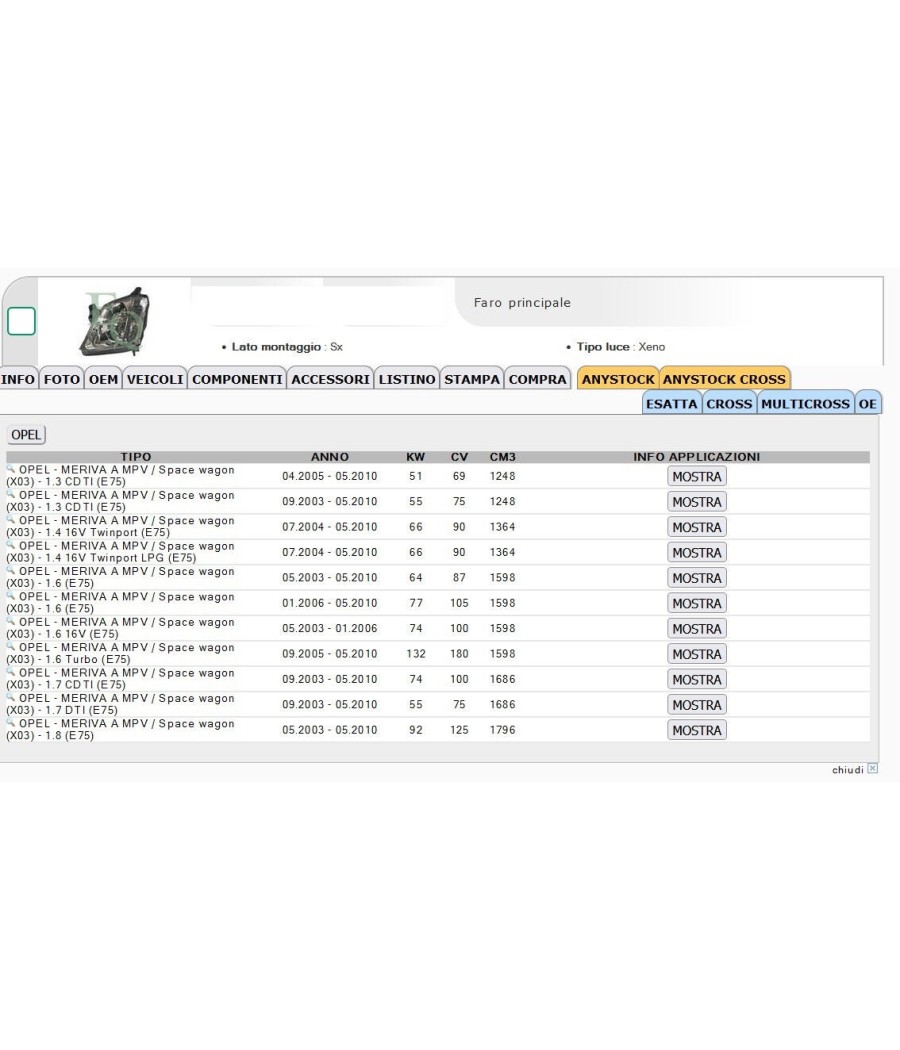The height and width of the screenshot is (1050, 900).
Task: Click MOSTRA for 1.3 CDTI 55 kW row
Action: [x=697, y=502]
